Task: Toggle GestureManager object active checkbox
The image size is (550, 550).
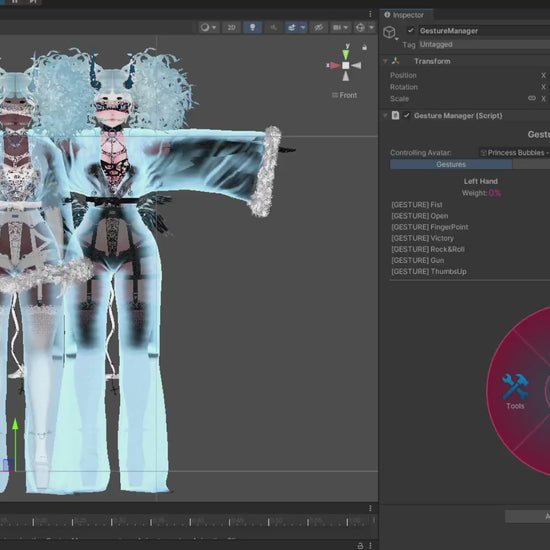Action: [410, 31]
